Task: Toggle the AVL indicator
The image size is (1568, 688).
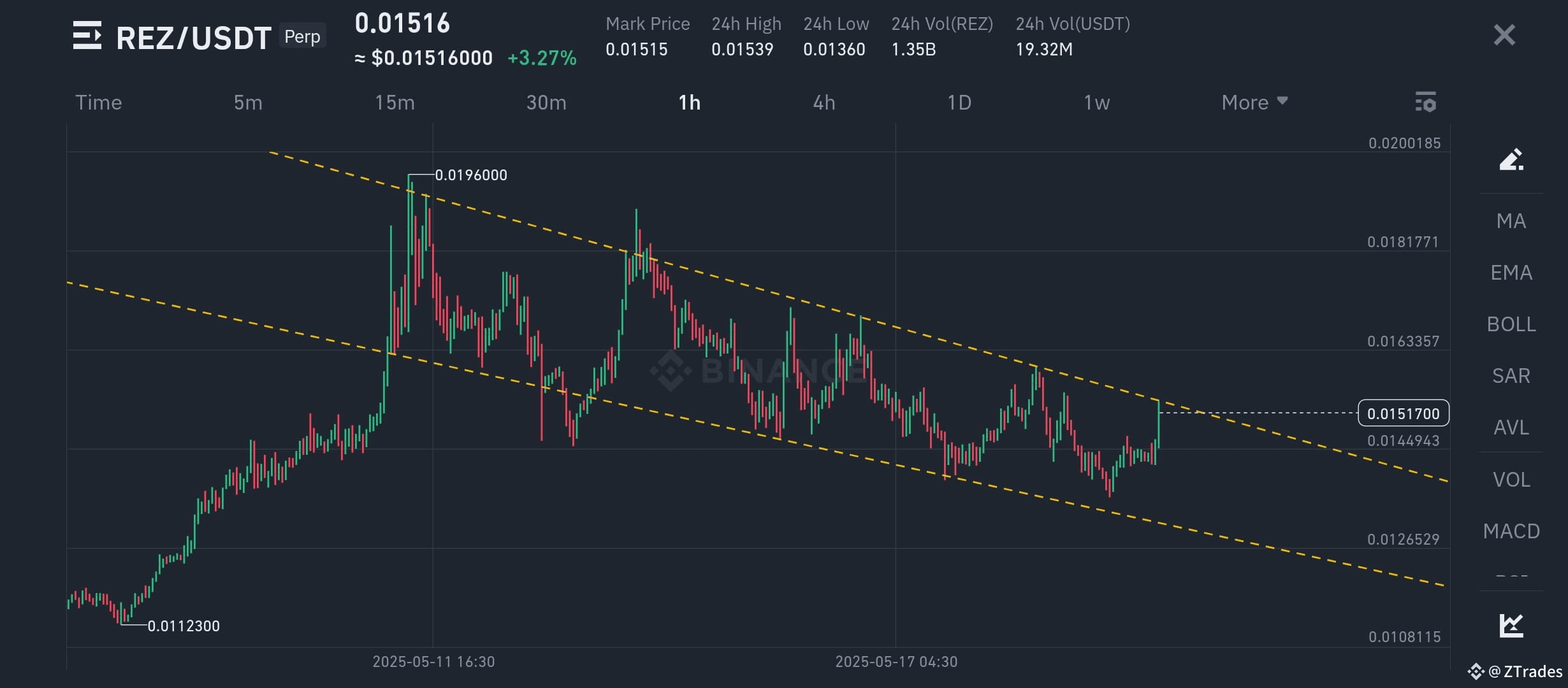Action: [1511, 427]
